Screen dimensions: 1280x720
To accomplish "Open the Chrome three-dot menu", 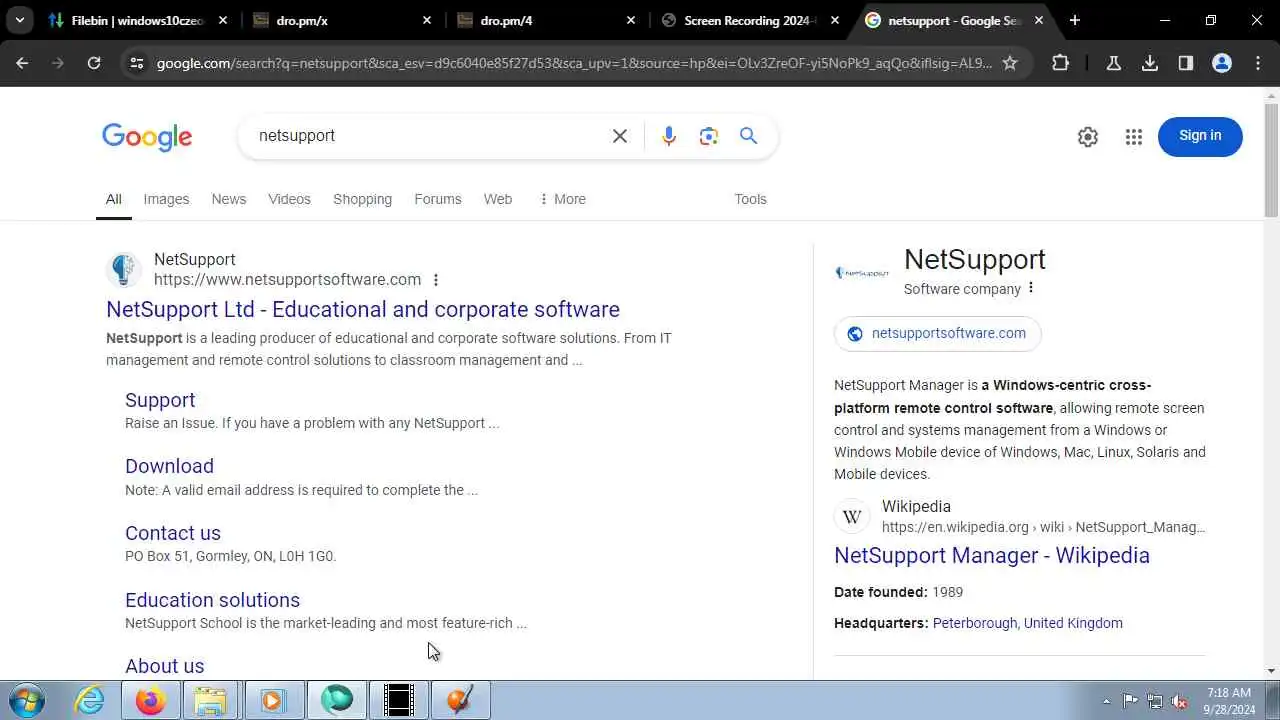I will click(x=1258, y=63).
